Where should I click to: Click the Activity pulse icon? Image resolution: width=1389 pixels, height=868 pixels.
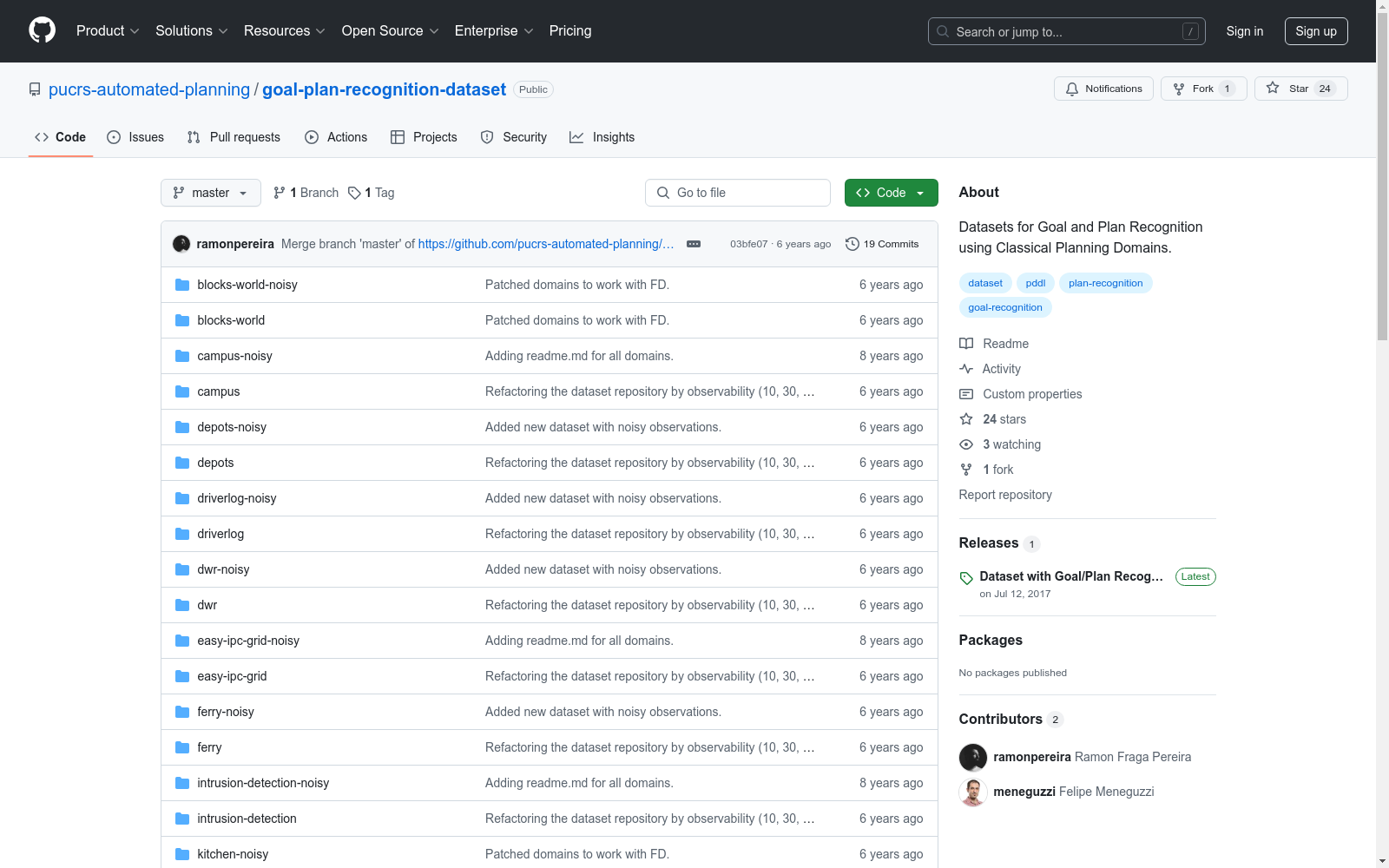tap(966, 369)
